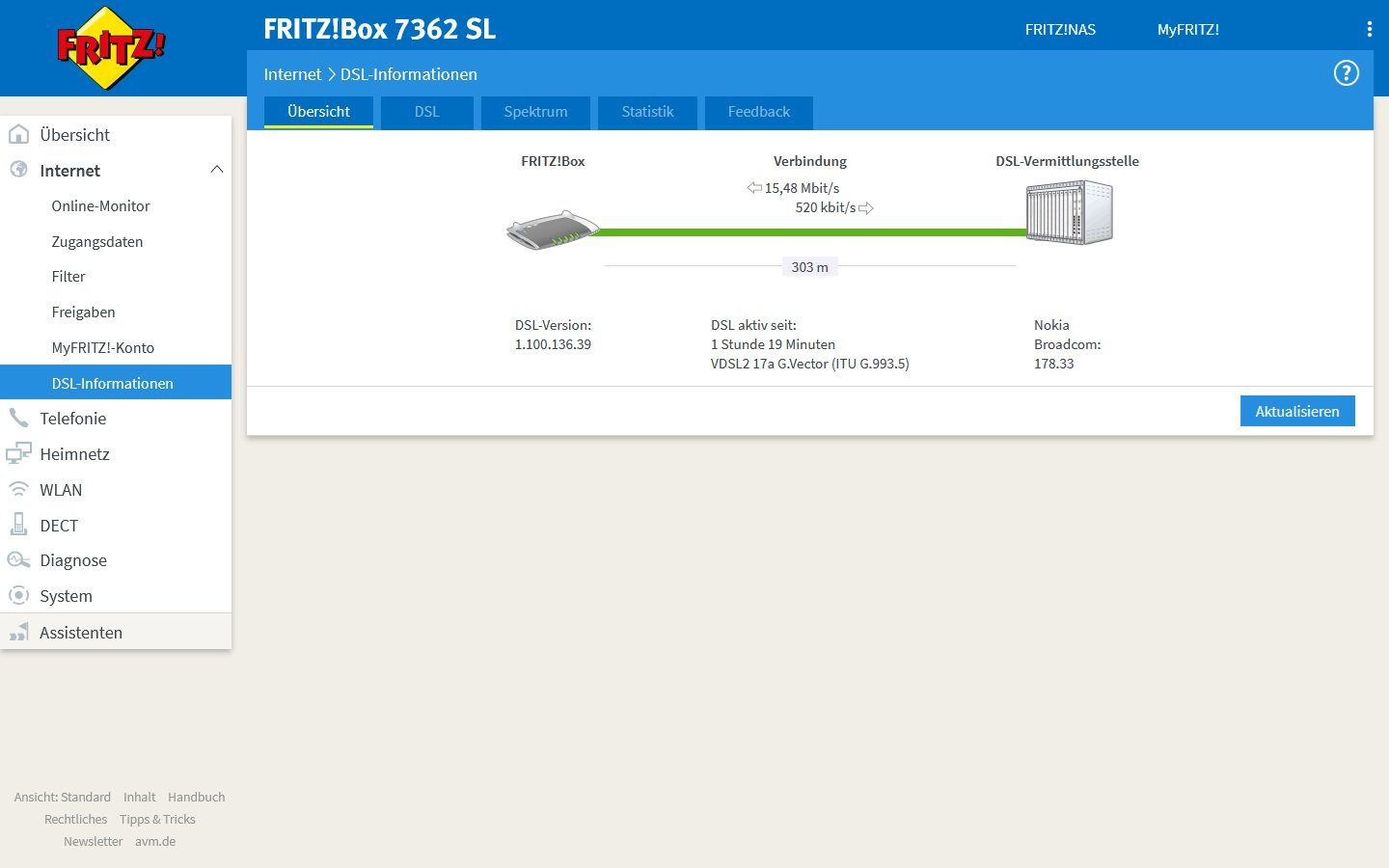Click the Internet globe icon
1389x868 pixels.
[18, 170]
